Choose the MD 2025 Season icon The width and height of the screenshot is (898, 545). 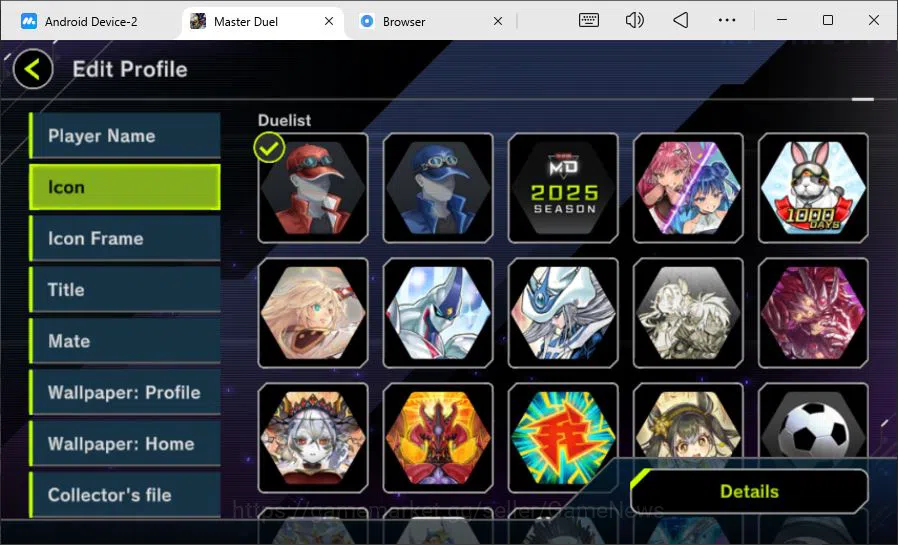[563, 188]
